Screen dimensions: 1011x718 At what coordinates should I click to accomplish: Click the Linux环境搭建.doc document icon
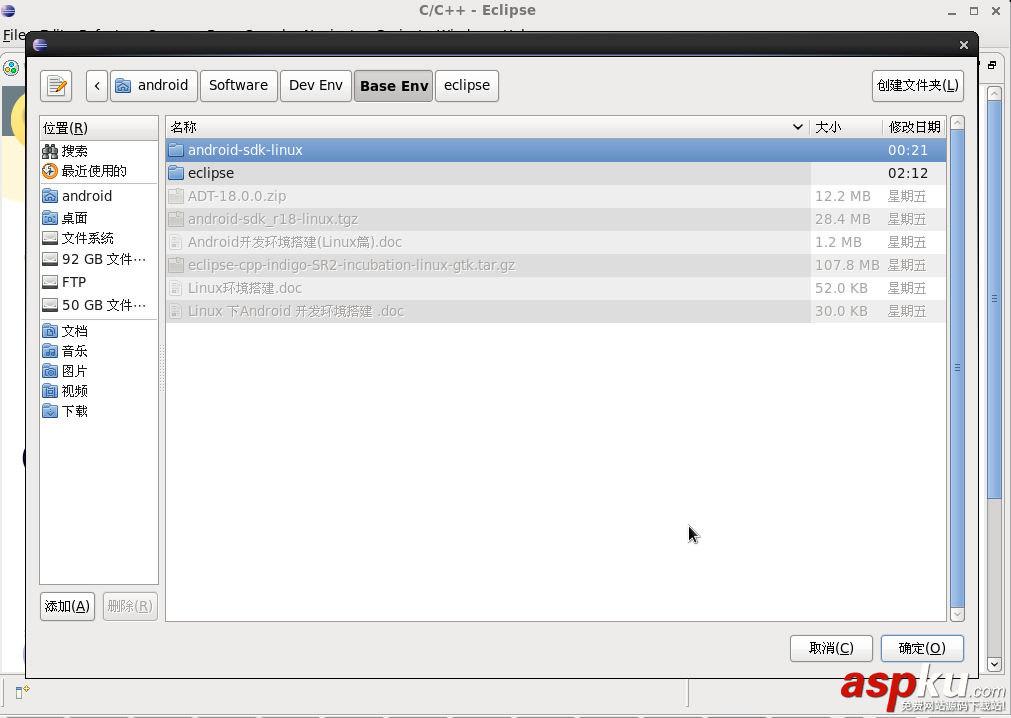(x=176, y=288)
